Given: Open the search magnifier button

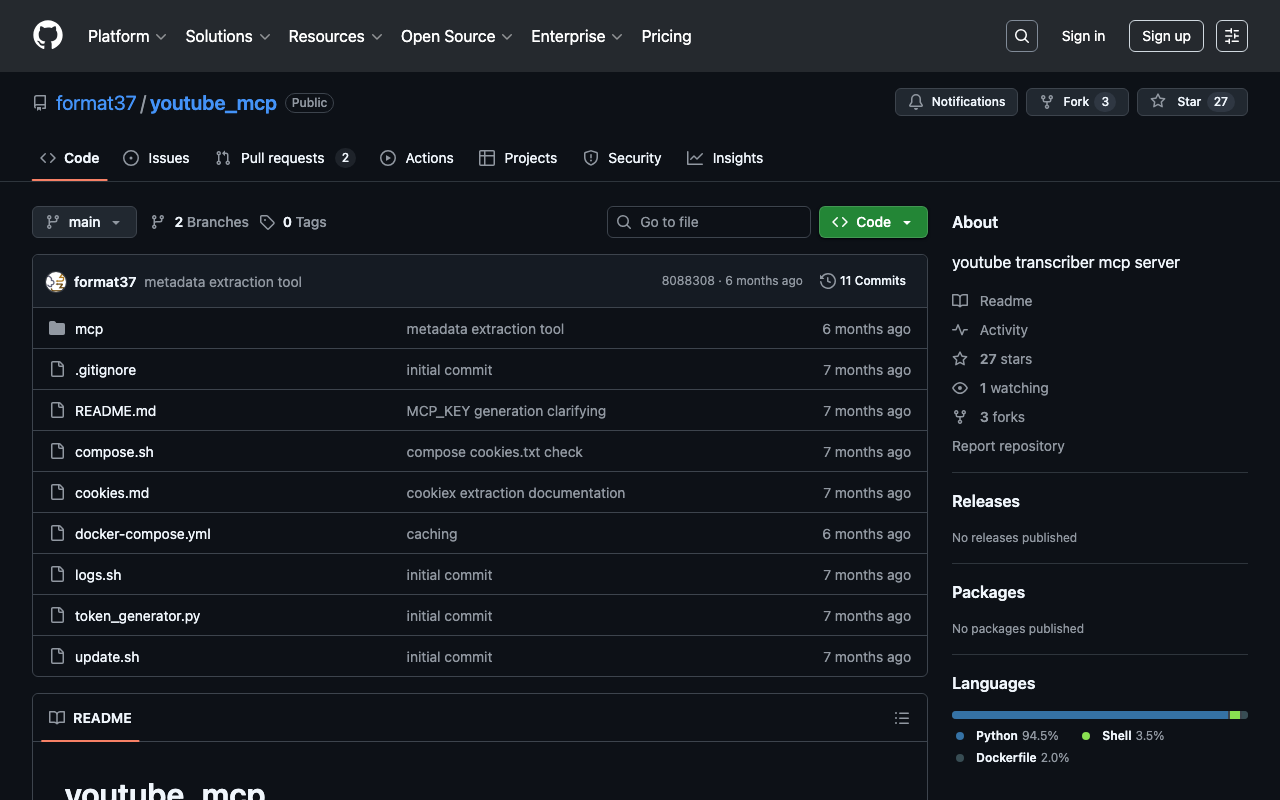Looking at the screenshot, I should pos(1021,36).
